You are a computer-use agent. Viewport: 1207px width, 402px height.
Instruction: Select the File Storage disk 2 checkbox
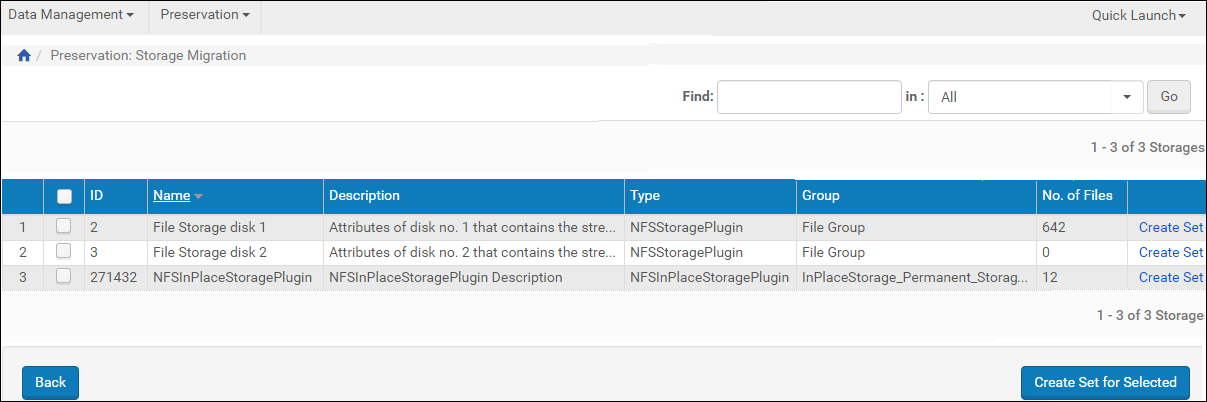(64, 252)
